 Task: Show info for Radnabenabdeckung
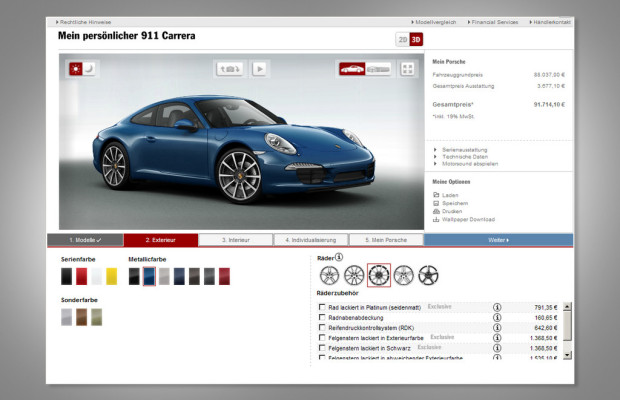point(497,317)
